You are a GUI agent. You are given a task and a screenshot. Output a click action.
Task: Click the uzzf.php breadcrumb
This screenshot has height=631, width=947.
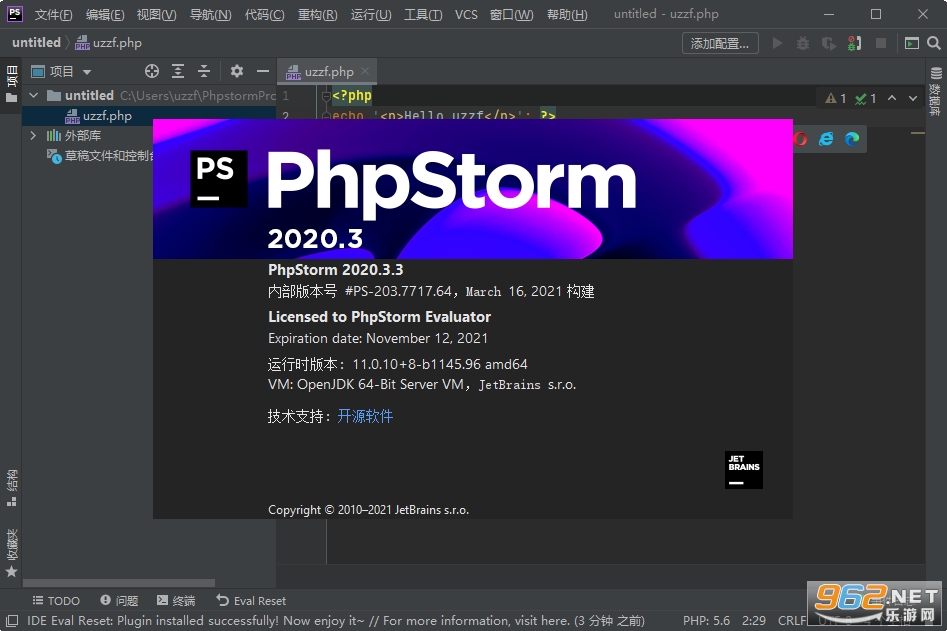pos(109,43)
